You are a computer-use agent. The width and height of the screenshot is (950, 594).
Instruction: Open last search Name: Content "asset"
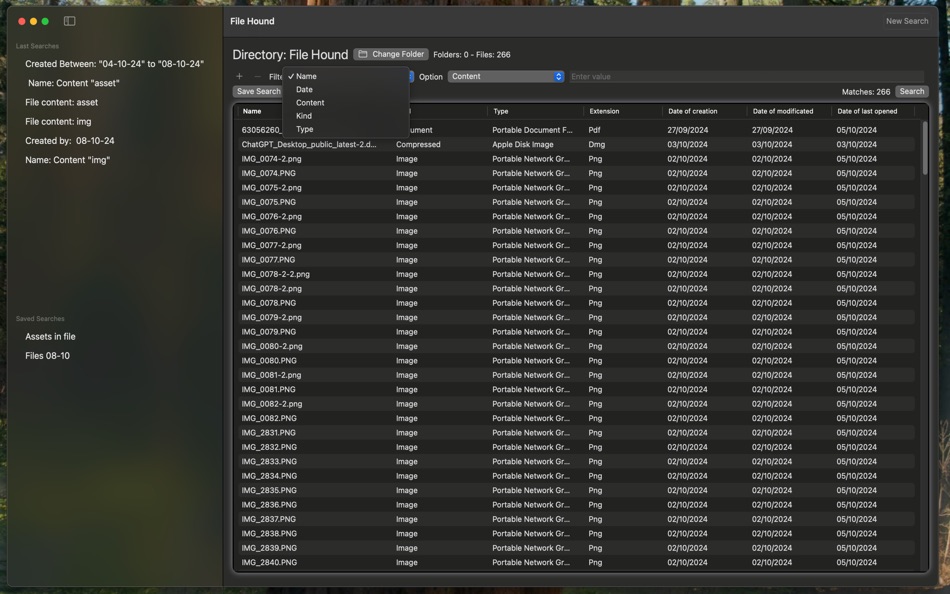pos(73,83)
